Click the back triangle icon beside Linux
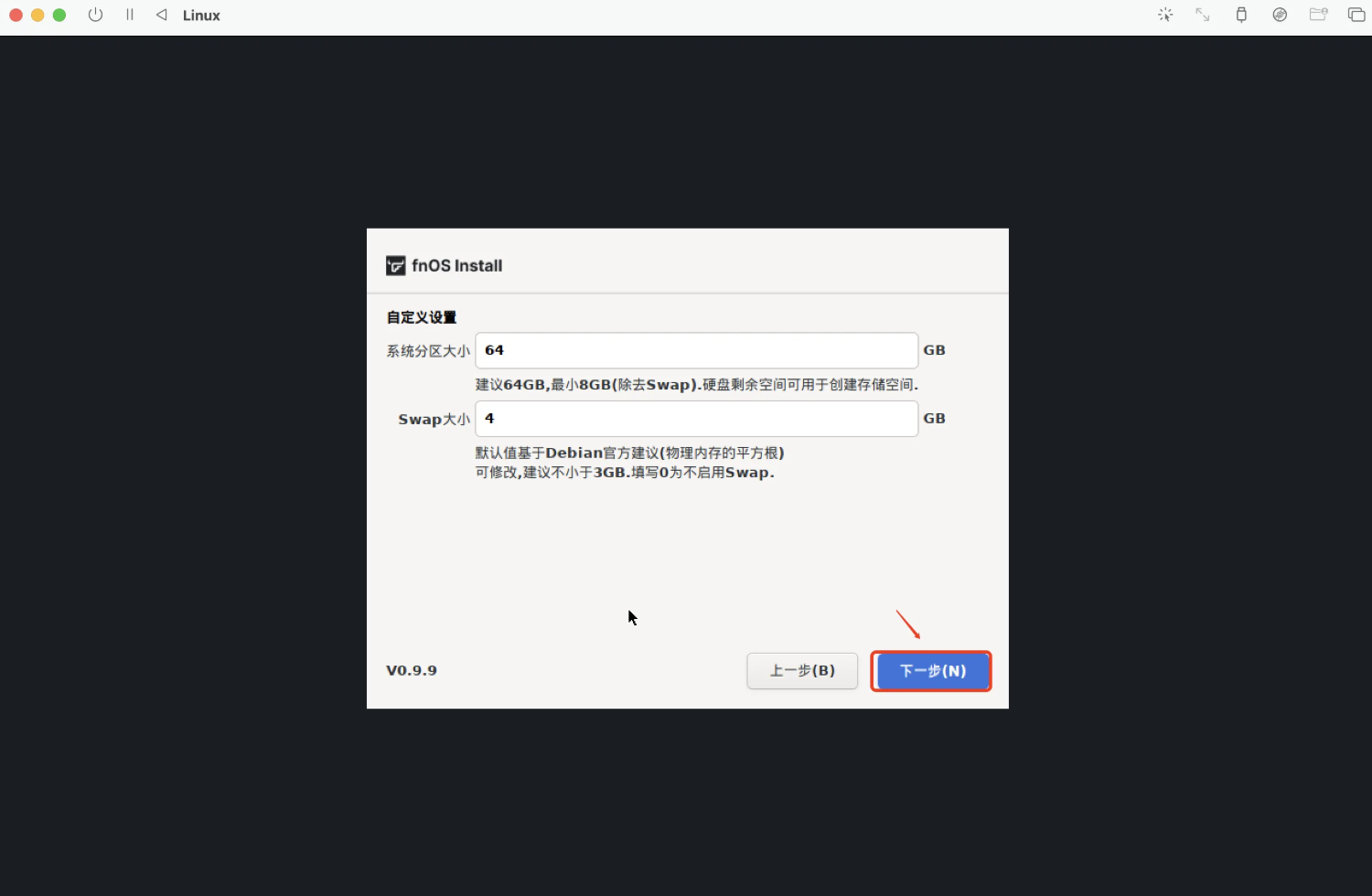The width and height of the screenshot is (1372, 896). click(x=161, y=15)
